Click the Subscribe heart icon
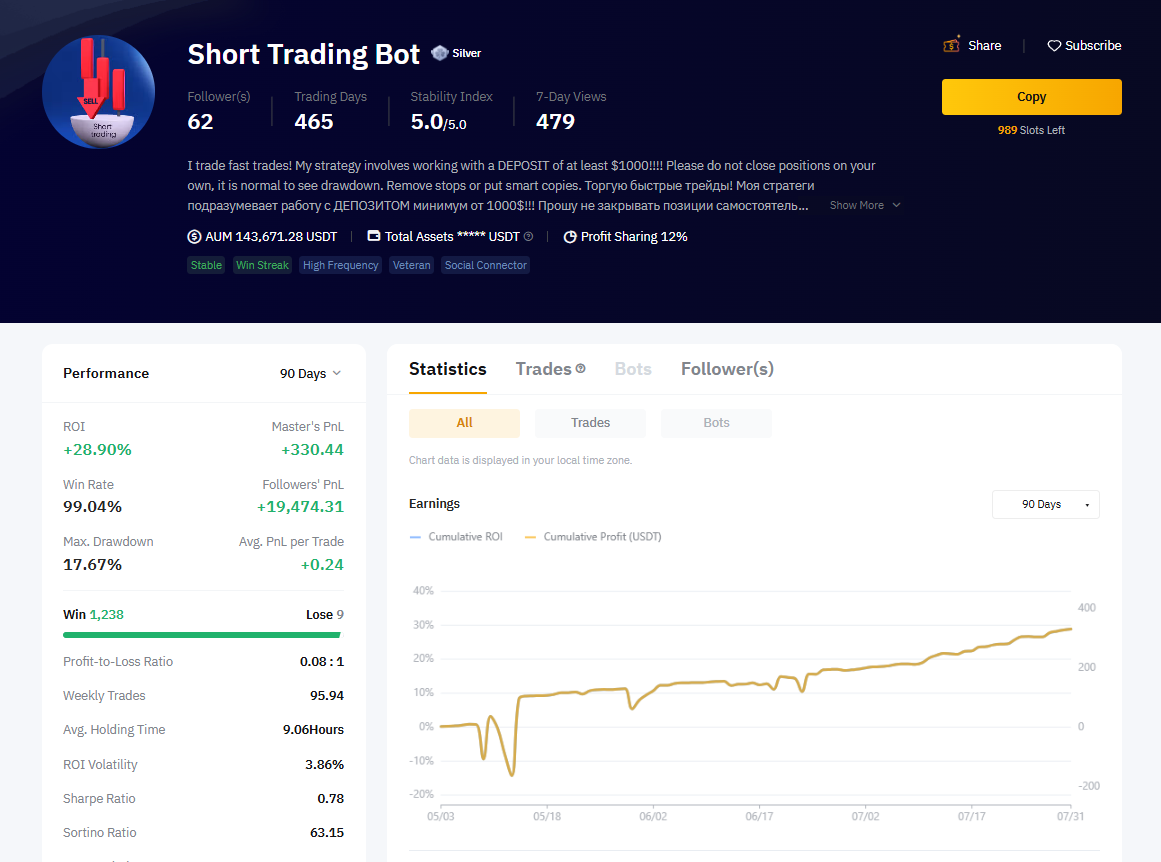 1054,46
